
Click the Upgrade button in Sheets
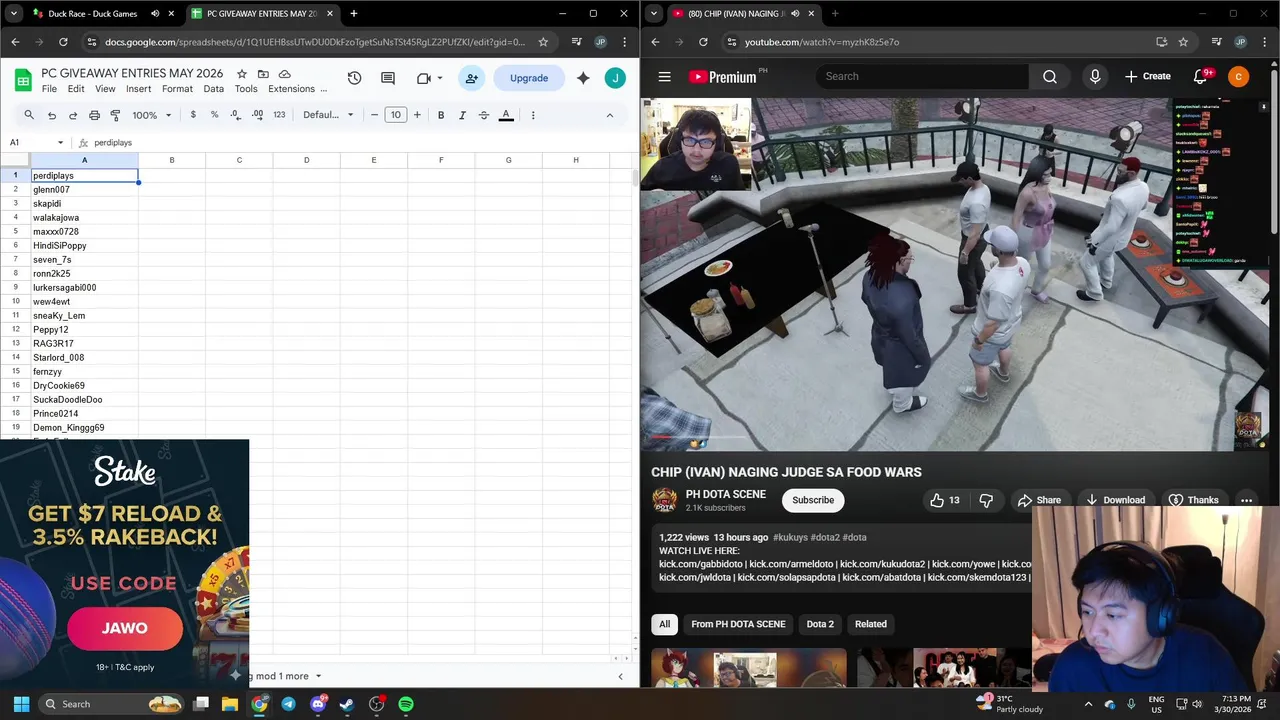[529, 78]
